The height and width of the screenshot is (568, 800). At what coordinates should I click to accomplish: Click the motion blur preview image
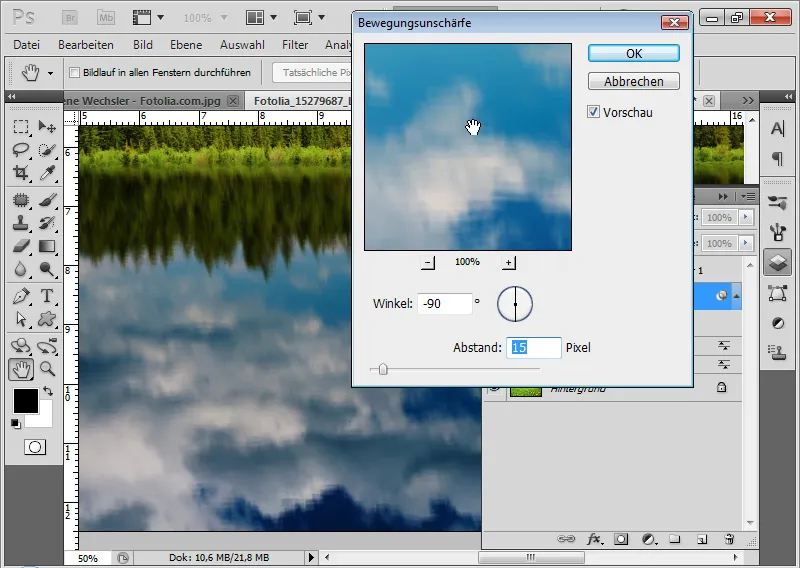pos(468,147)
